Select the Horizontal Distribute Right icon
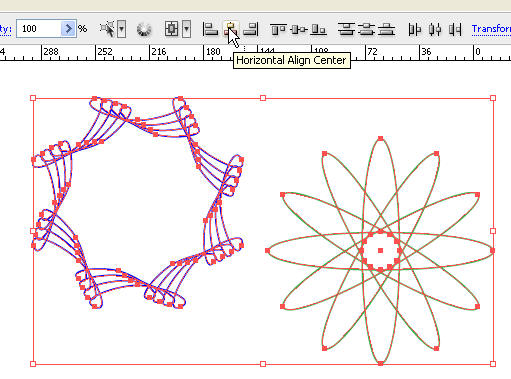511x379 pixels. pos(455,29)
